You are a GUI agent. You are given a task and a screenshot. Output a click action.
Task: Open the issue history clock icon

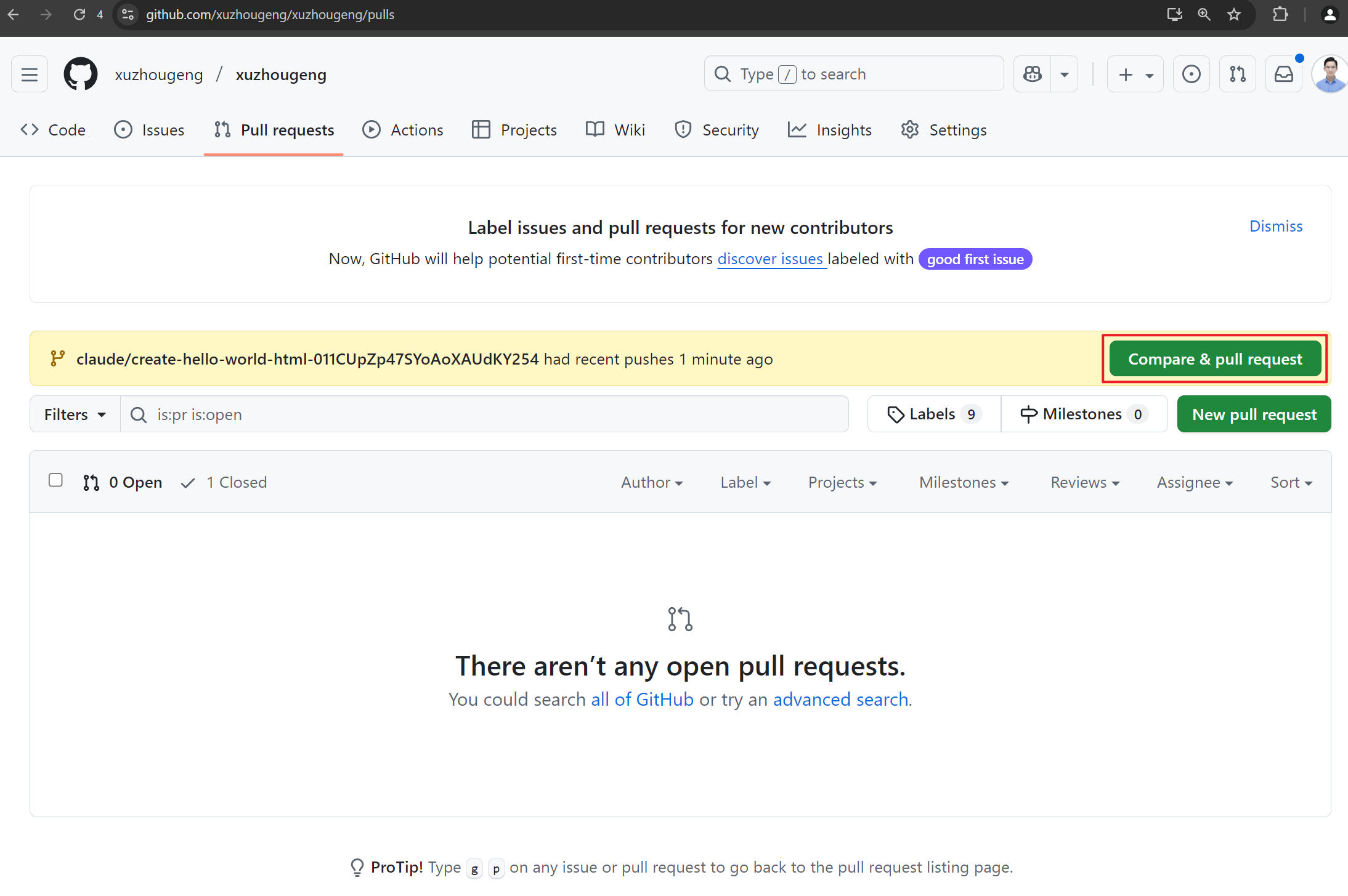pos(1191,73)
